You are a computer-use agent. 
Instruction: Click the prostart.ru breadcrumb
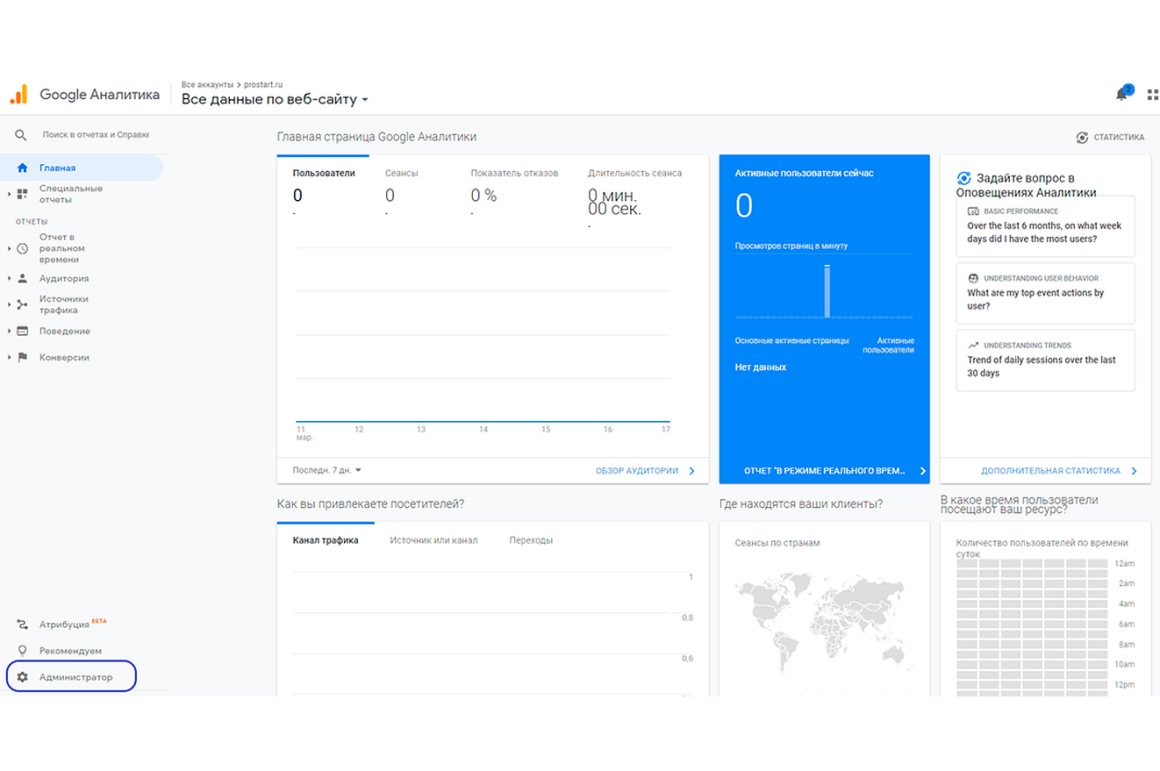click(x=263, y=84)
